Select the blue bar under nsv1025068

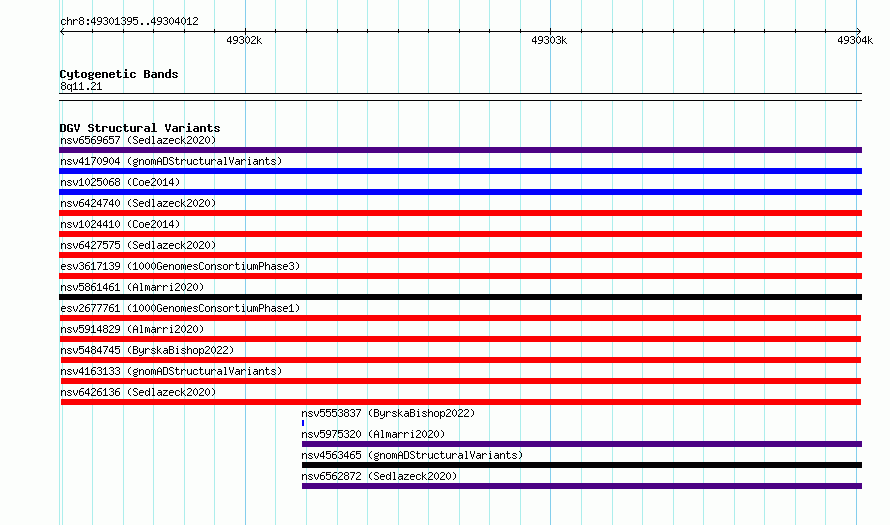coord(460,192)
